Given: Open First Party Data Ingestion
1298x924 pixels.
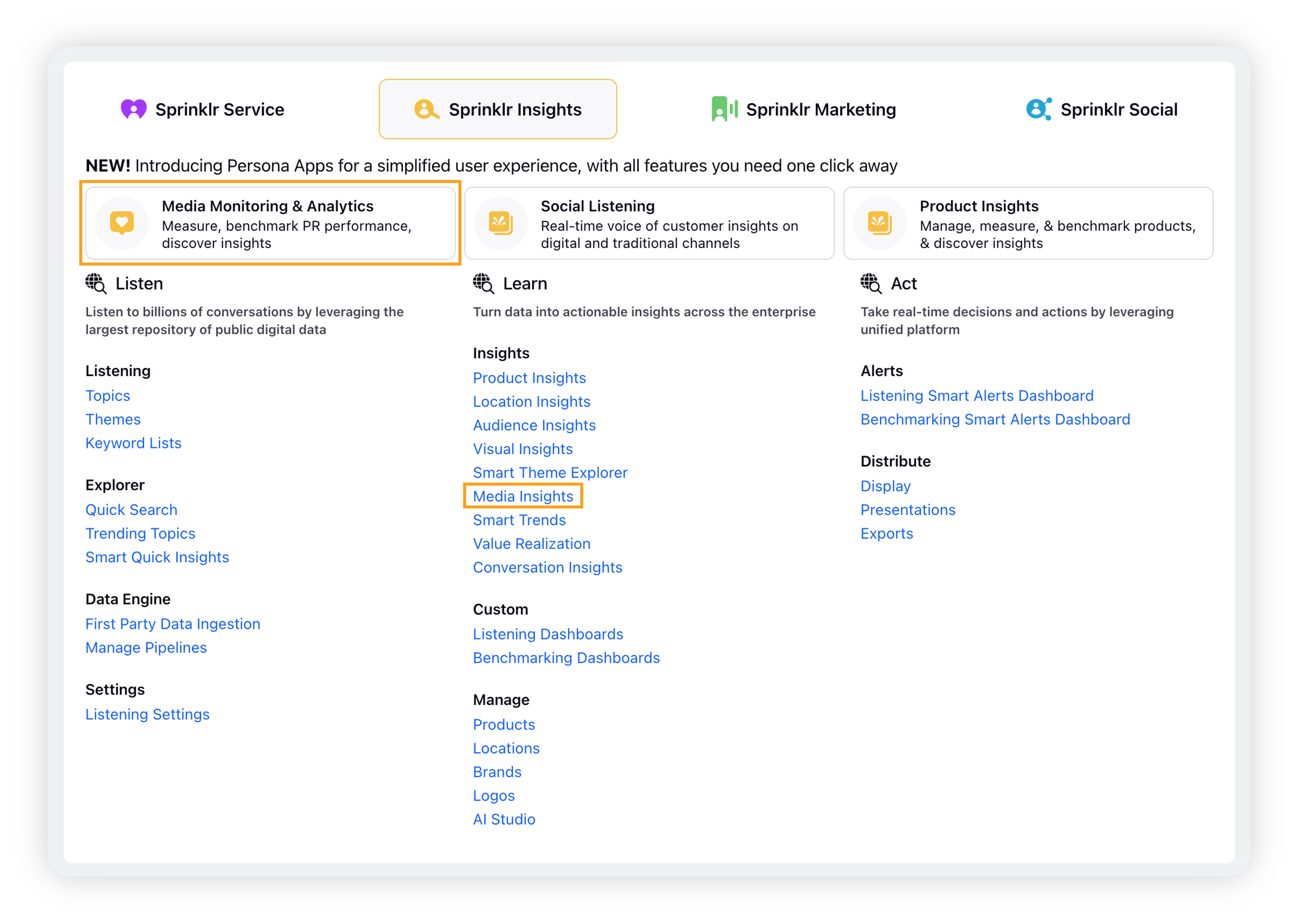Looking at the screenshot, I should click(x=172, y=624).
